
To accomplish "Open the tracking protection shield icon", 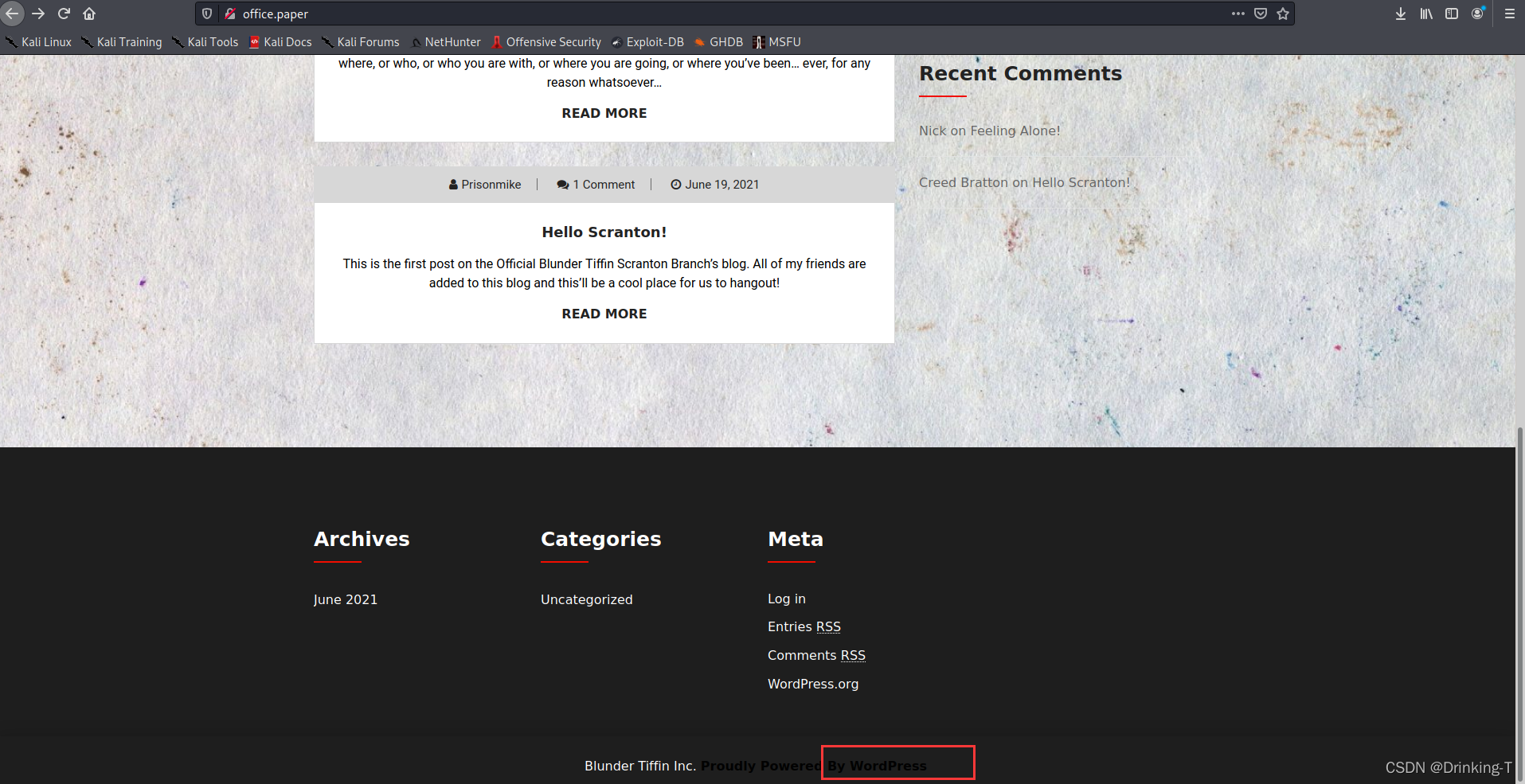I will 207,14.
